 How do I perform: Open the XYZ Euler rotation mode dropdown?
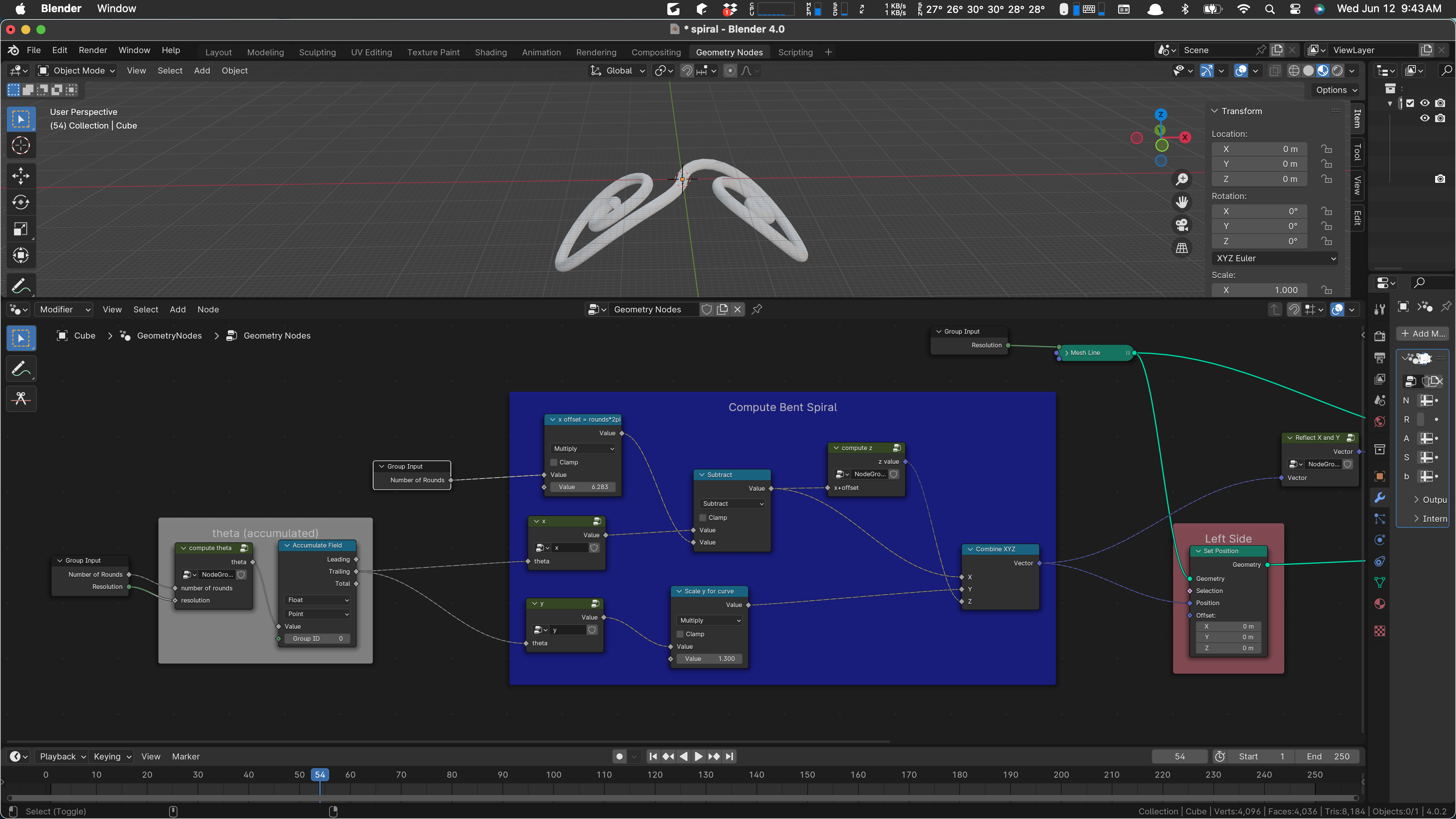click(1275, 258)
